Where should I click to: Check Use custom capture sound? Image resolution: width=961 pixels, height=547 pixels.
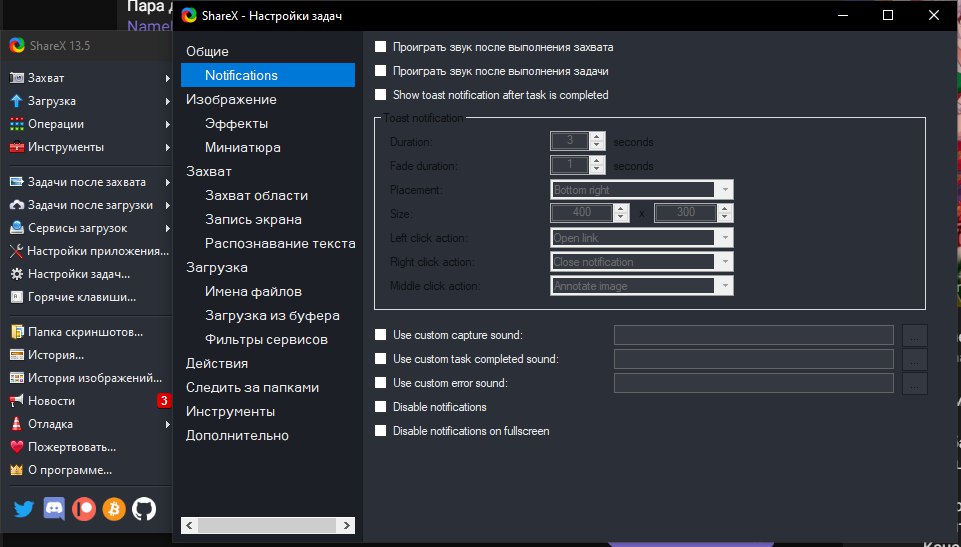point(381,334)
